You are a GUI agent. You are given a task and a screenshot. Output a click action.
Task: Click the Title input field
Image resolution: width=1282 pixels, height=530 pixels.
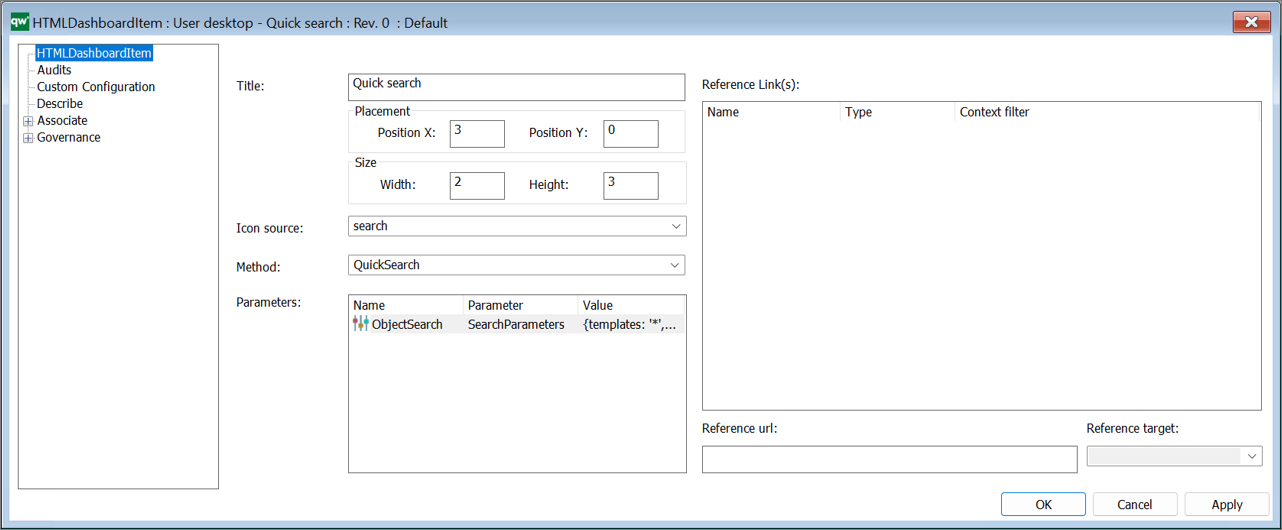(517, 87)
